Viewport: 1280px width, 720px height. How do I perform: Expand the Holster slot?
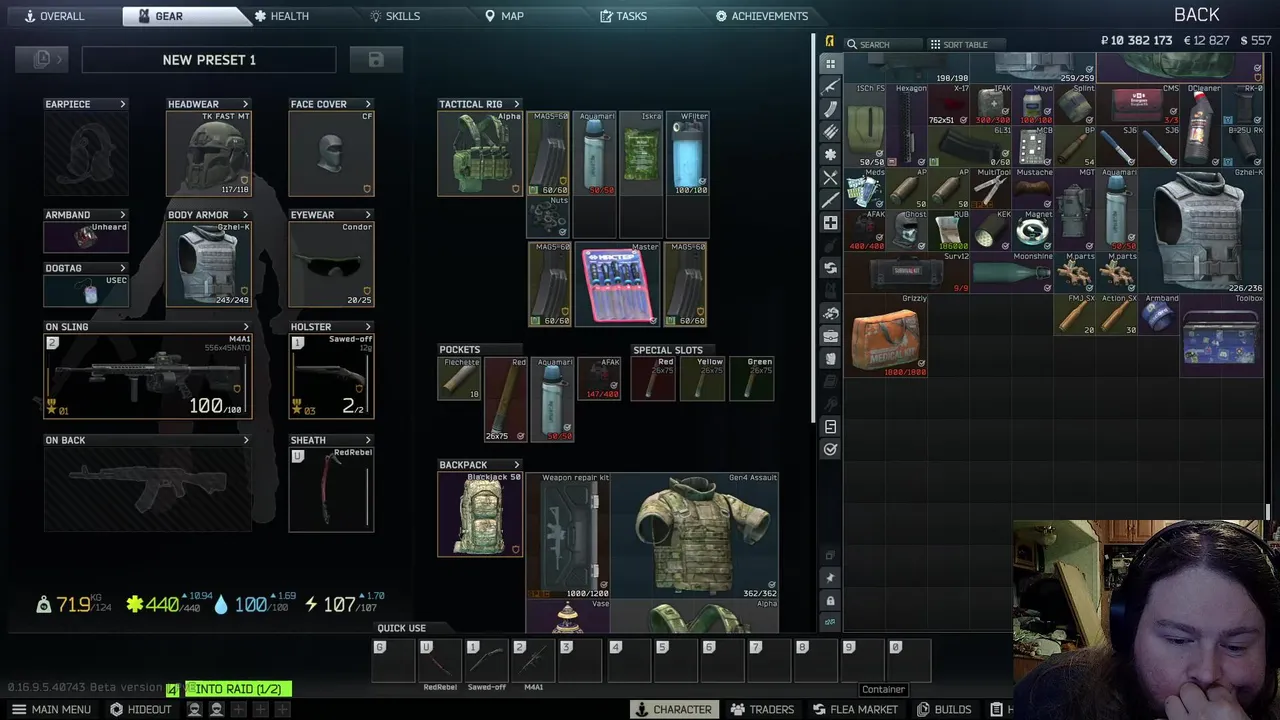(x=368, y=327)
